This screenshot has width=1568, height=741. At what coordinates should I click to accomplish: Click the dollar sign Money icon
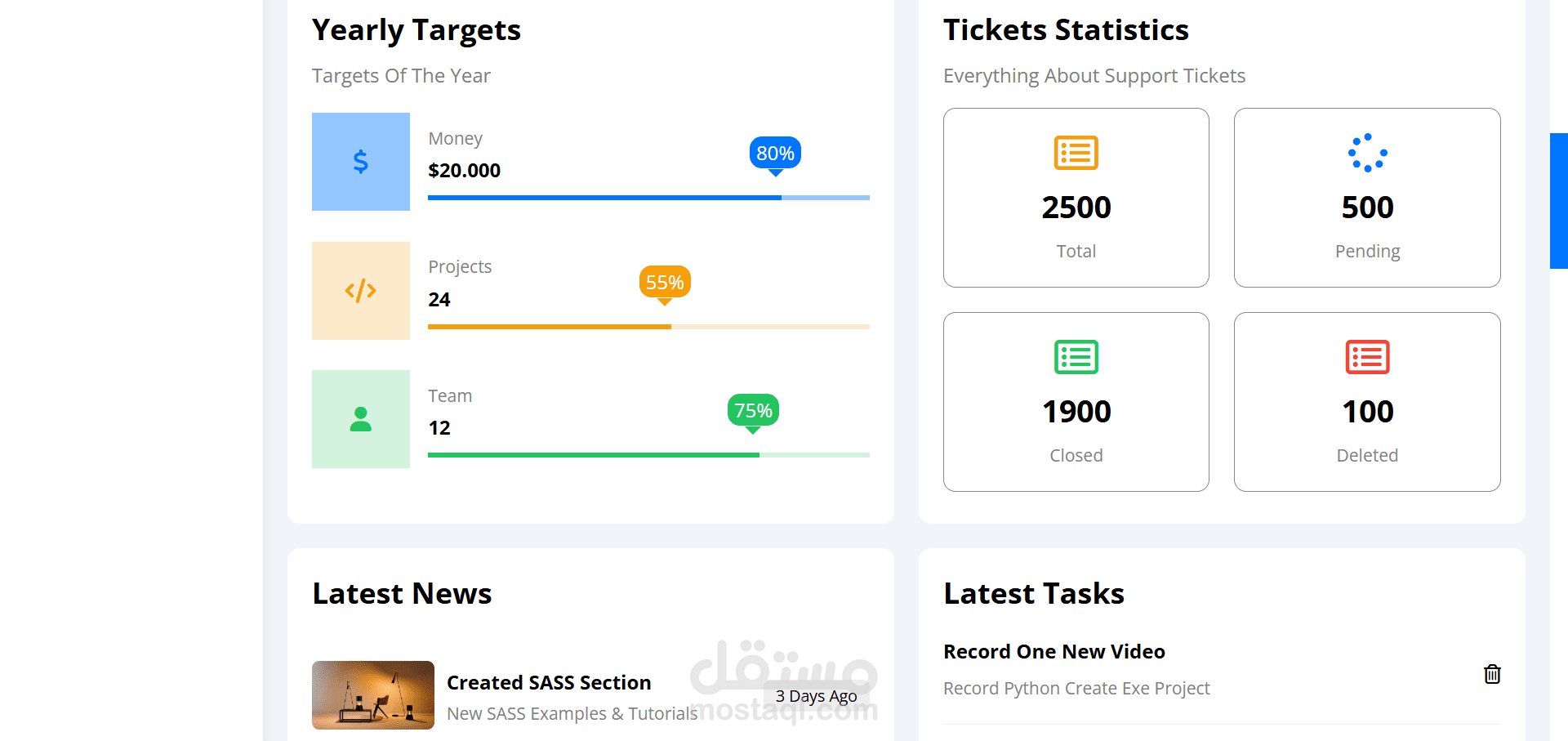pos(360,162)
